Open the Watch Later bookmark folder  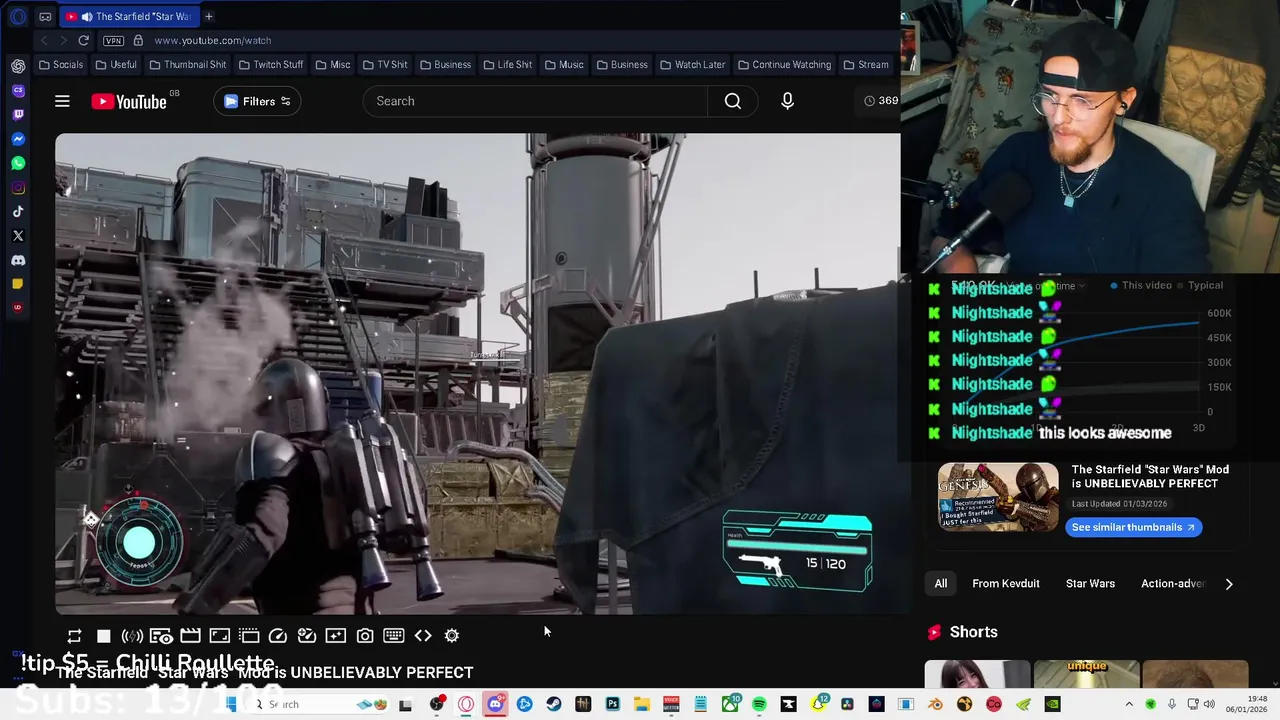[692, 64]
